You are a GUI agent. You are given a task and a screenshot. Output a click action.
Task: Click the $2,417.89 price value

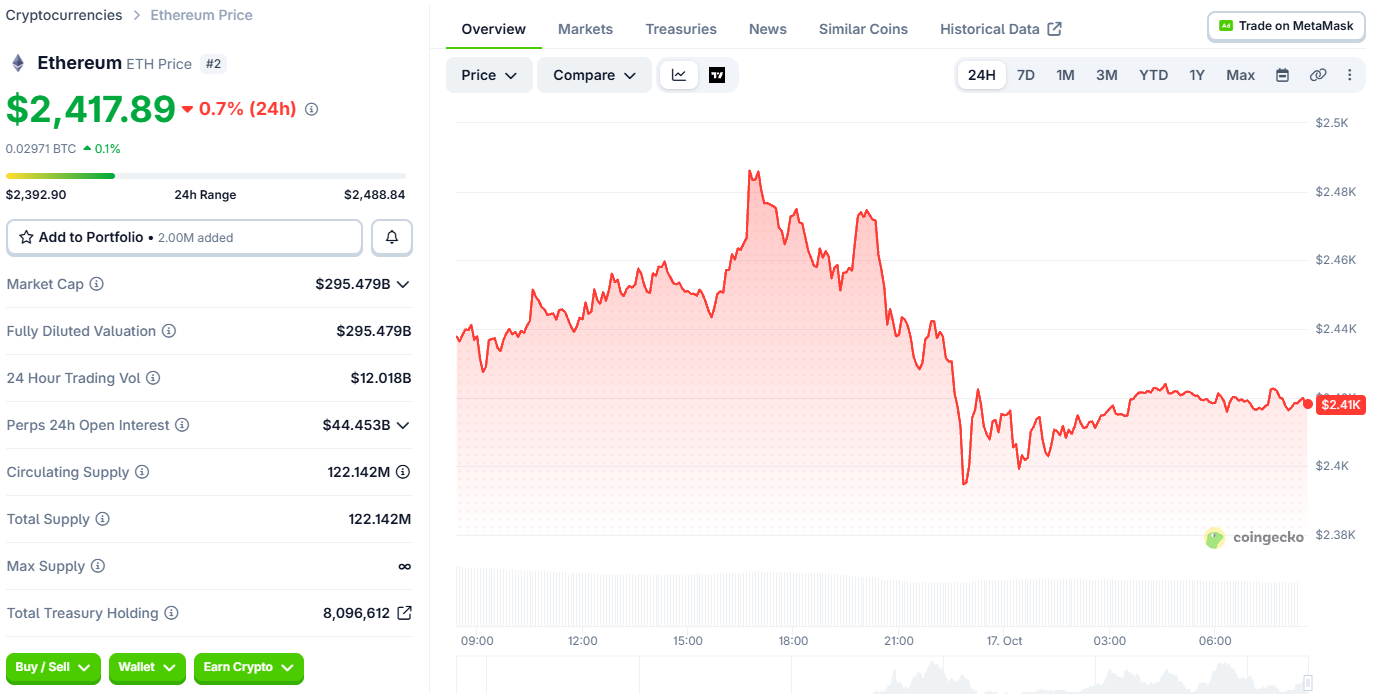click(x=91, y=108)
